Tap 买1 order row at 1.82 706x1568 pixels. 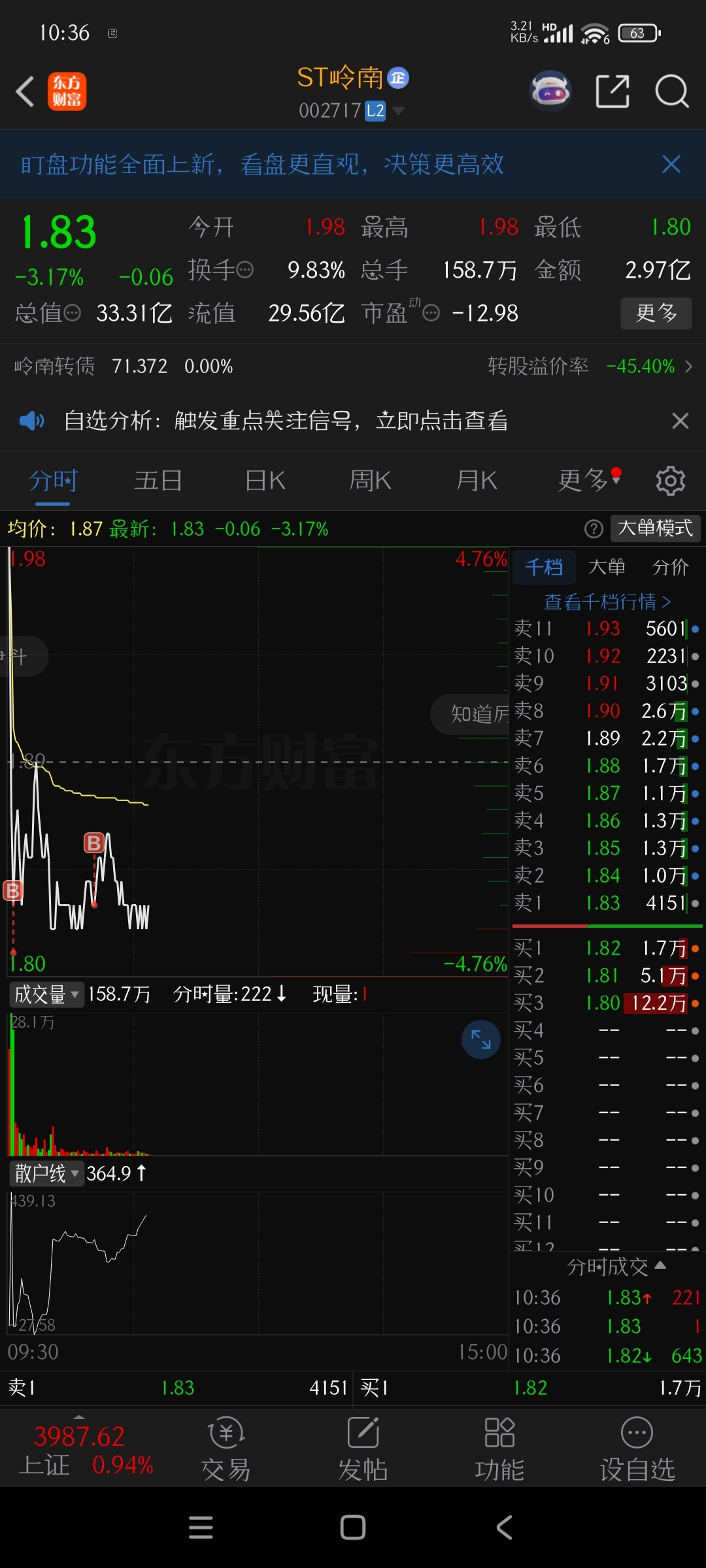pyautogui.click(x=607, y=948)
